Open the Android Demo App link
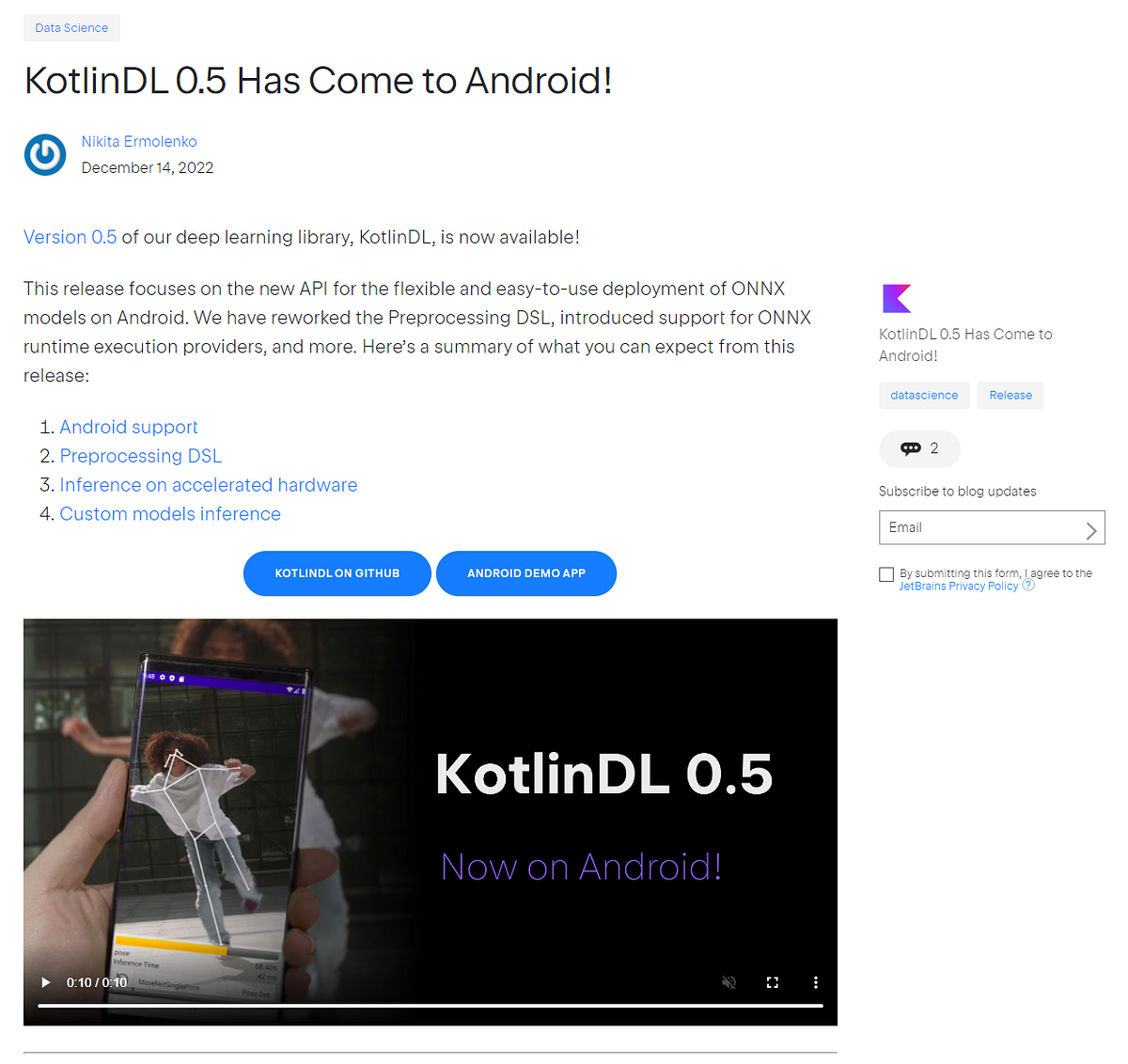Screen dimensions: 1128x1064 pyautogui.click(x=525, y=573)
